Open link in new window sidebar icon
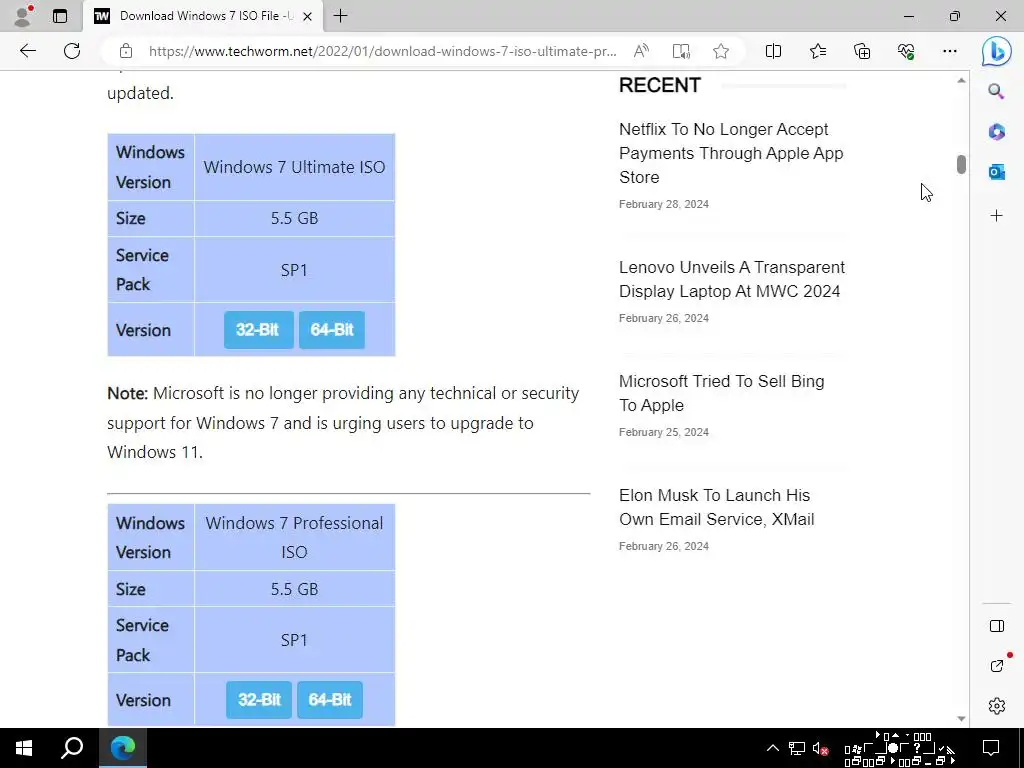 [997, 666]
